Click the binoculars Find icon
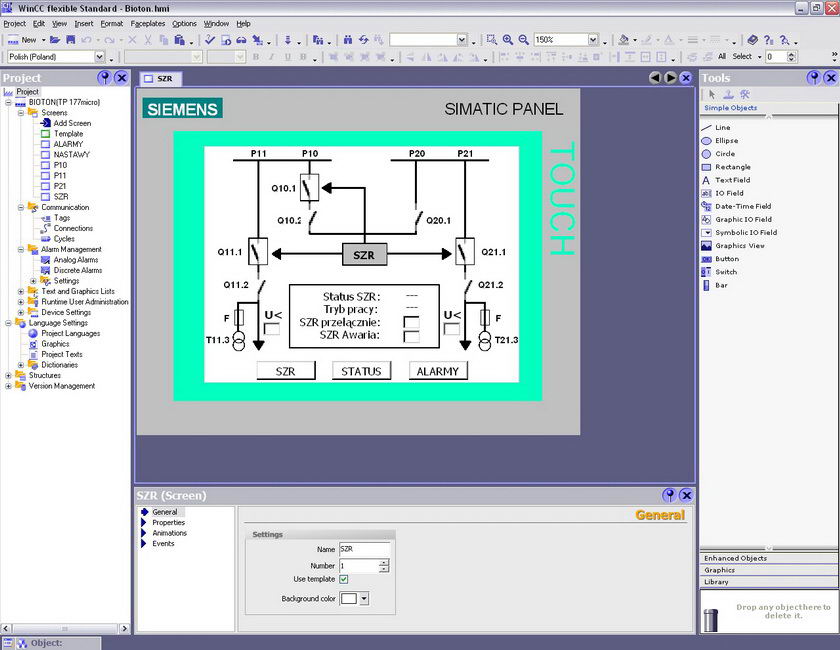 coord(348,40)
